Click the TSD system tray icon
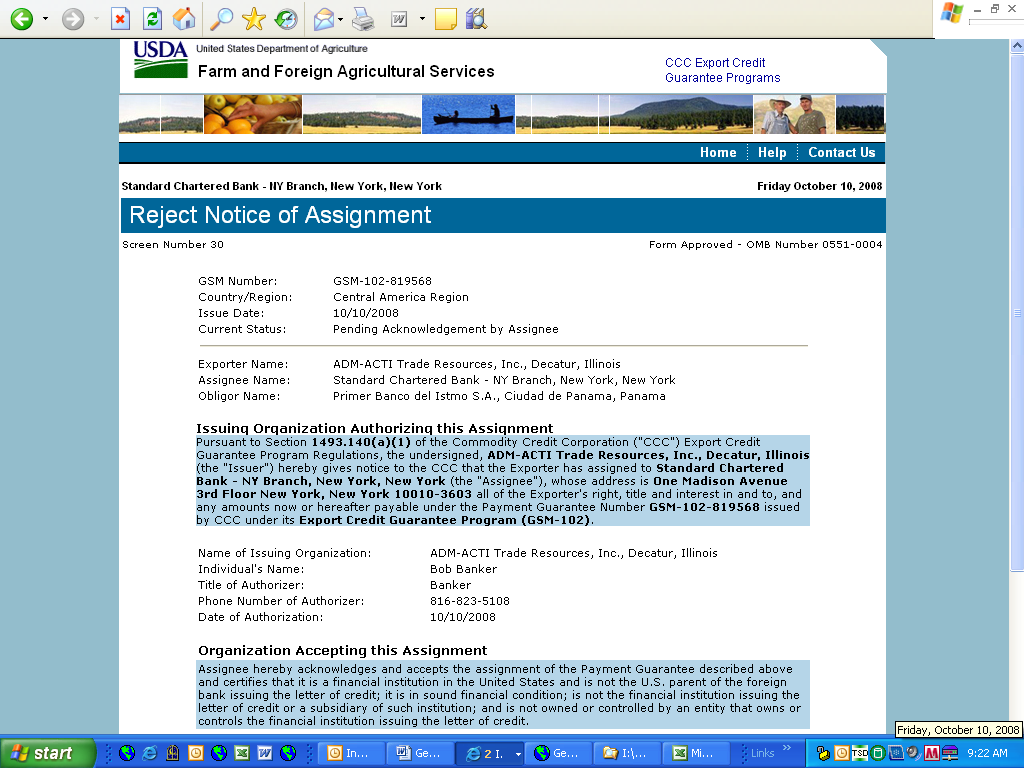 (x=859, y=753)
